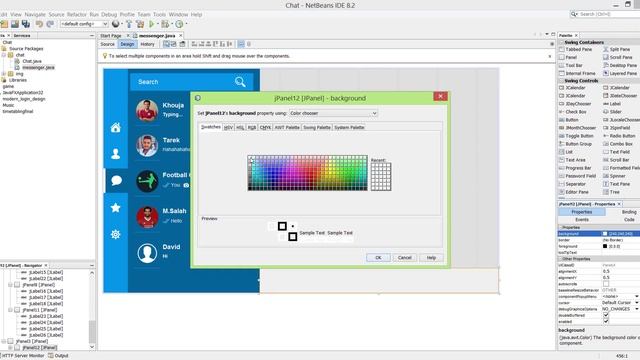Screen dimensions: 640x360
Task: Toggle the enabled checkbox in Properties
Action: [606, 322]
